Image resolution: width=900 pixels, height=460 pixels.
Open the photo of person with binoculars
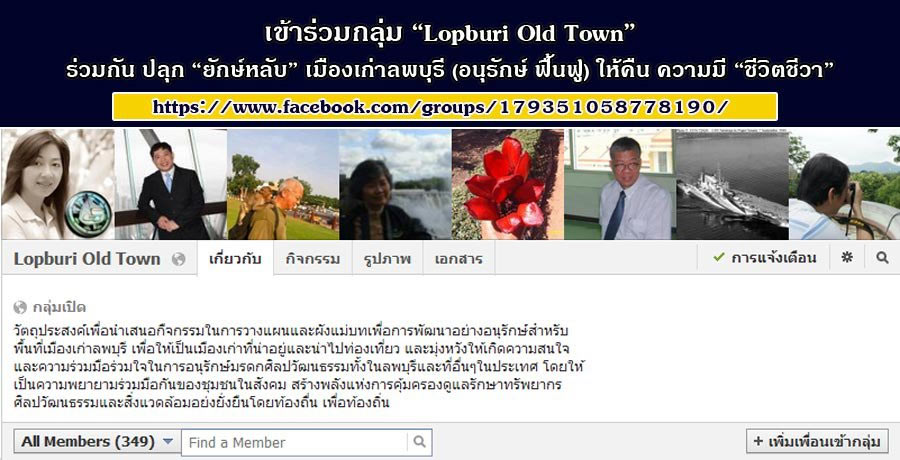[x=844, y=184]
